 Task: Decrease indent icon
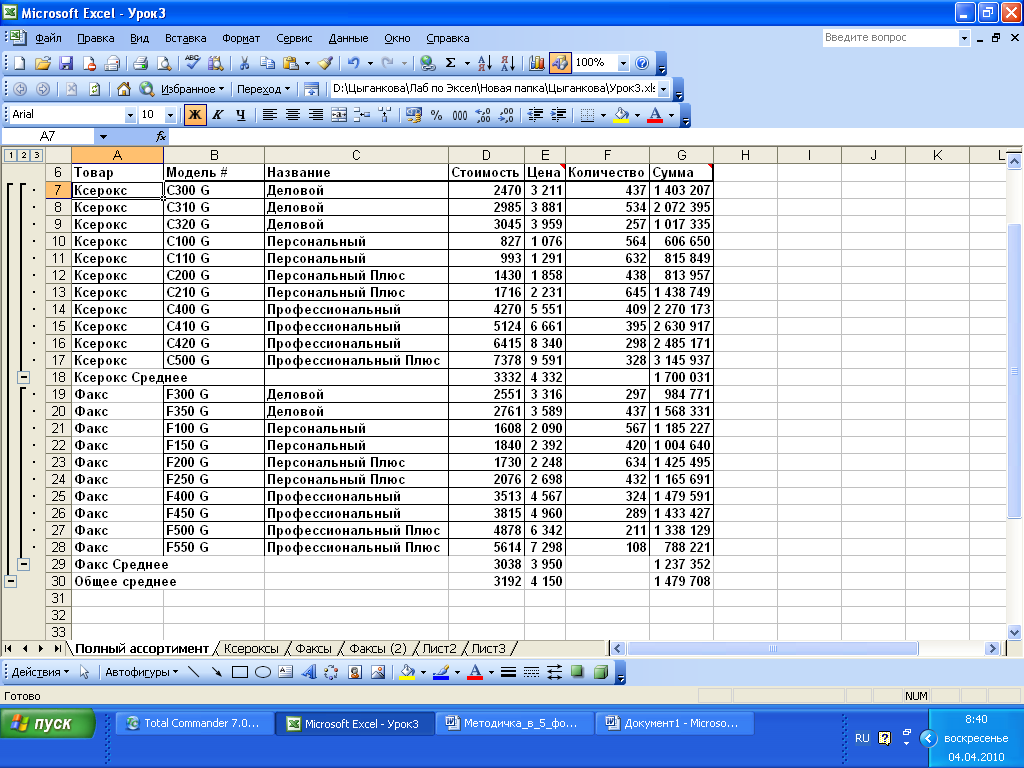tap(536, 116)
